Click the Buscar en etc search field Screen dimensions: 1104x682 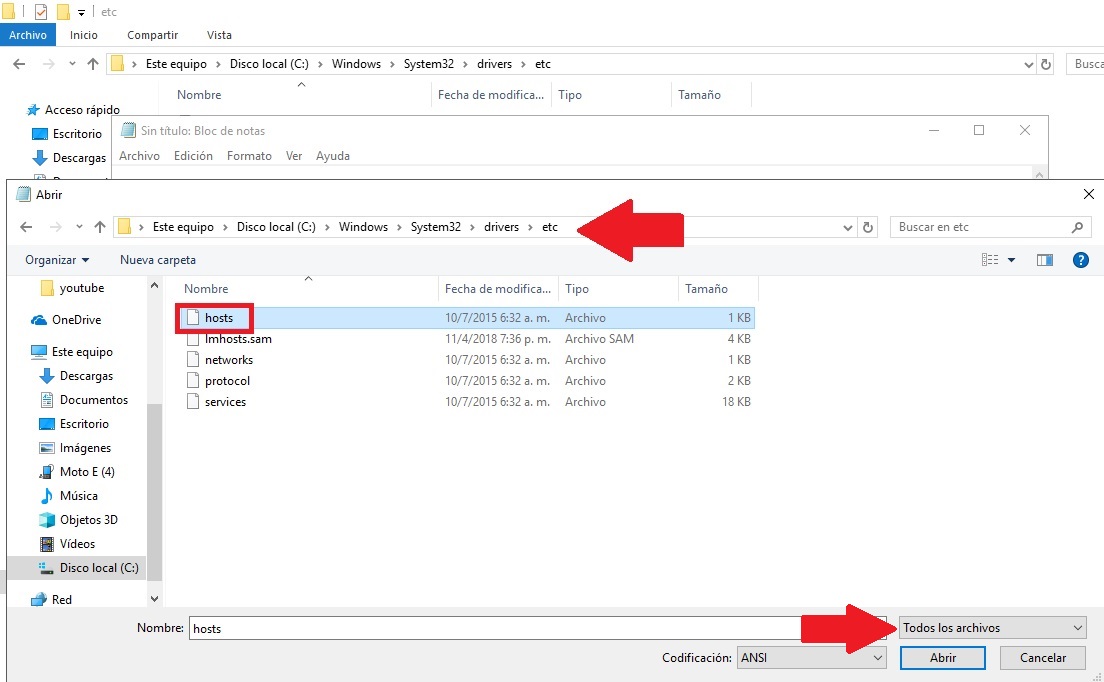point(991,227)
